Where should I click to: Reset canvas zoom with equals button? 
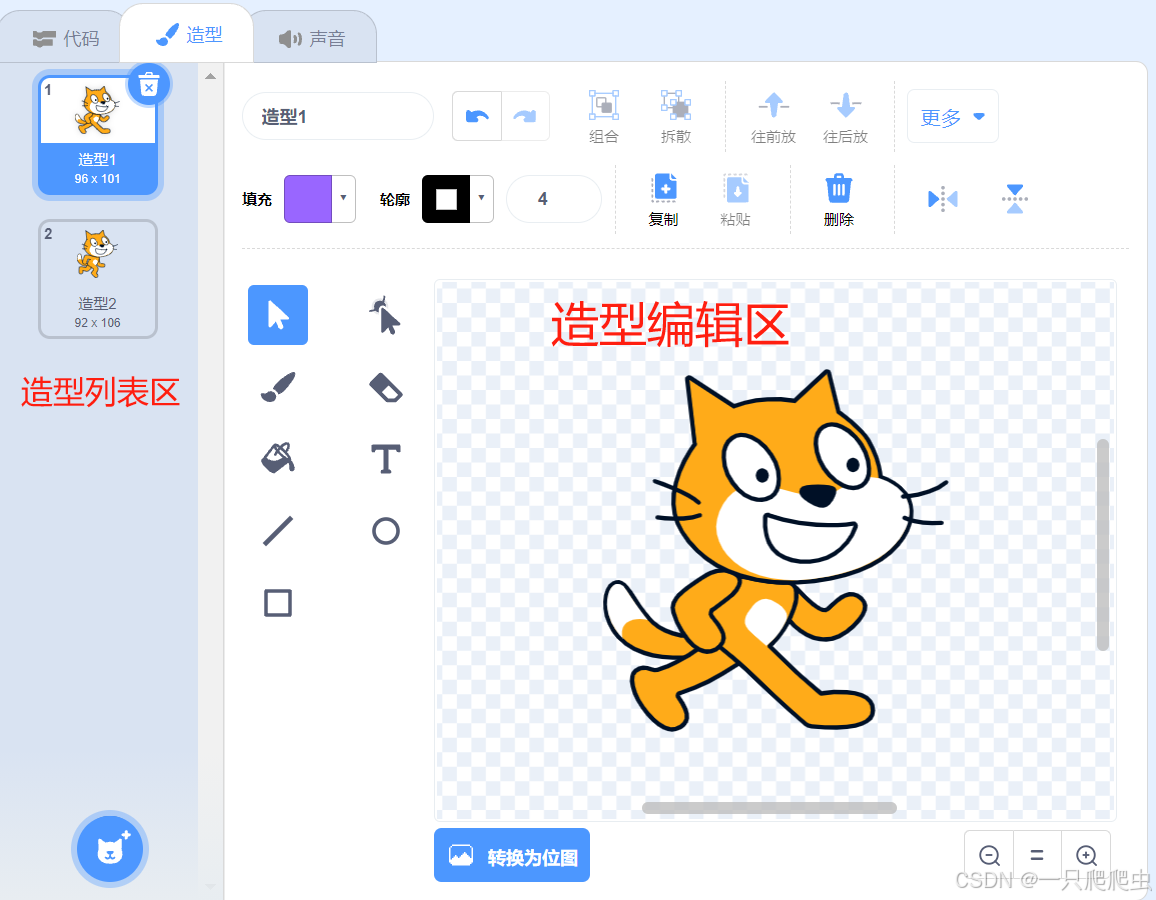coord(1037,855)
